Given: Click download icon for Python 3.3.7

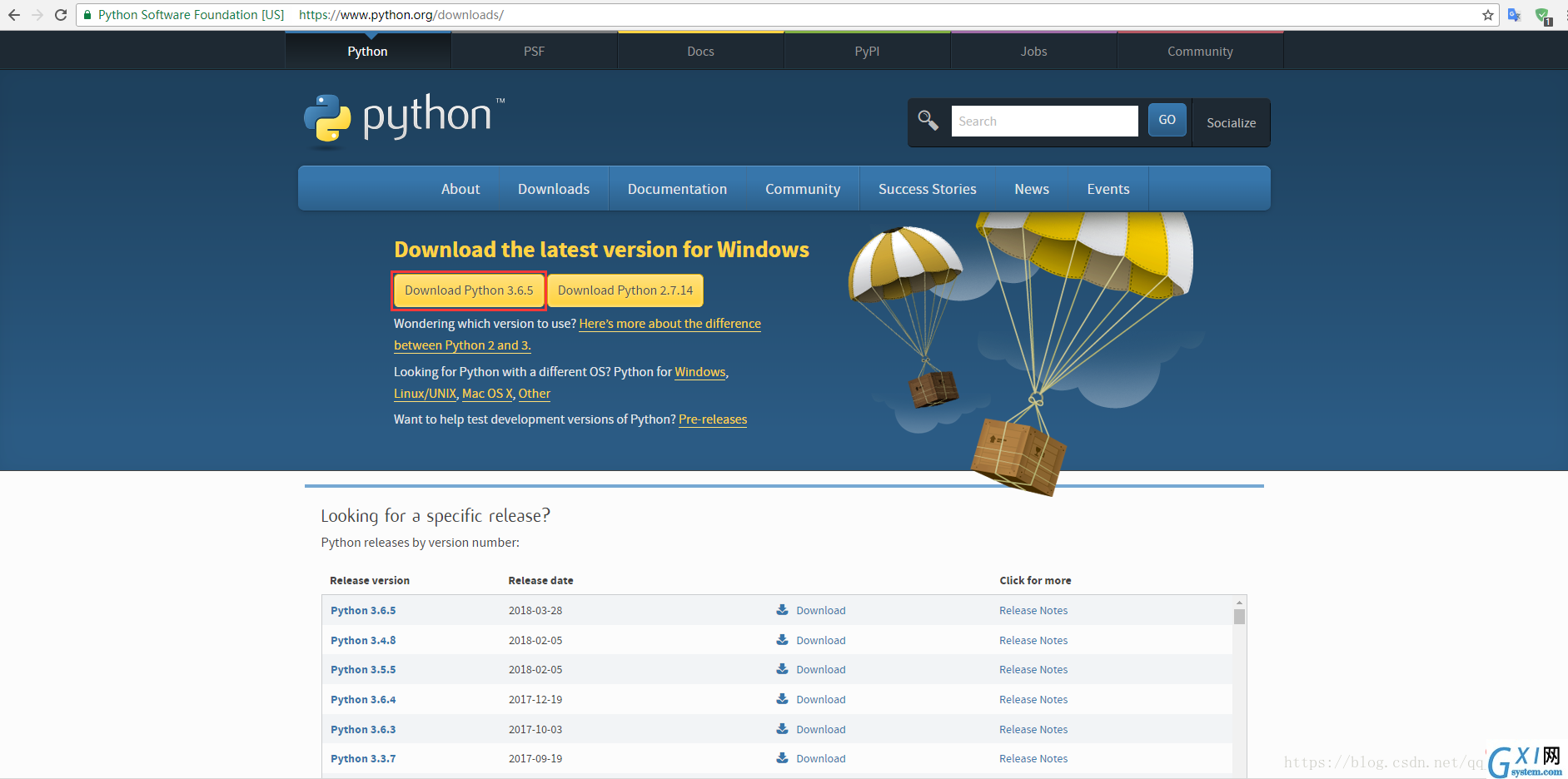Looking at the screenshot, I should 782,757.
